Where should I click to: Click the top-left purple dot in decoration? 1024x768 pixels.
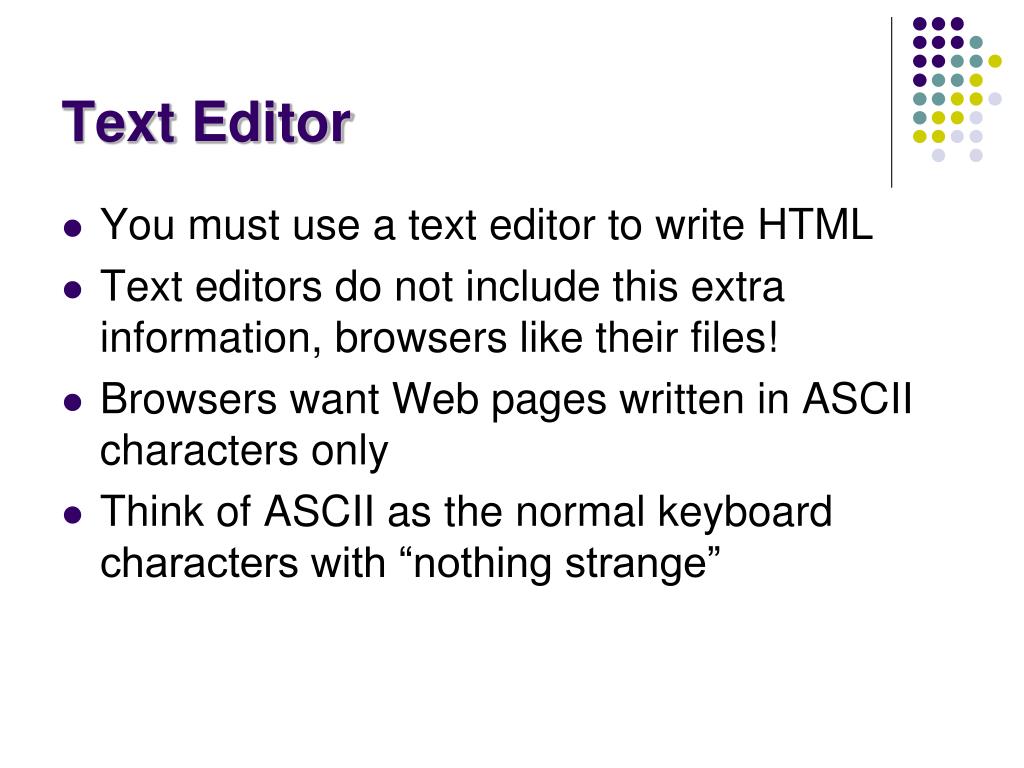[x=920, y=24]
